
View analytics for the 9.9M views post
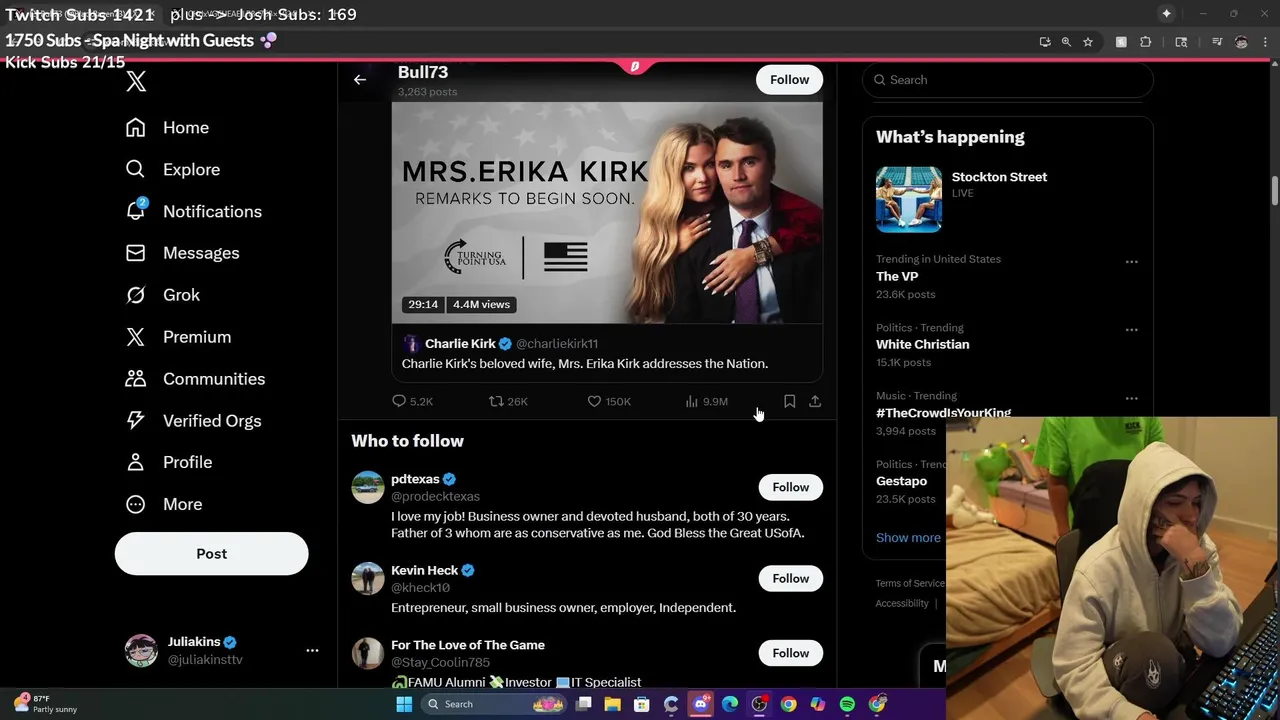706,401
